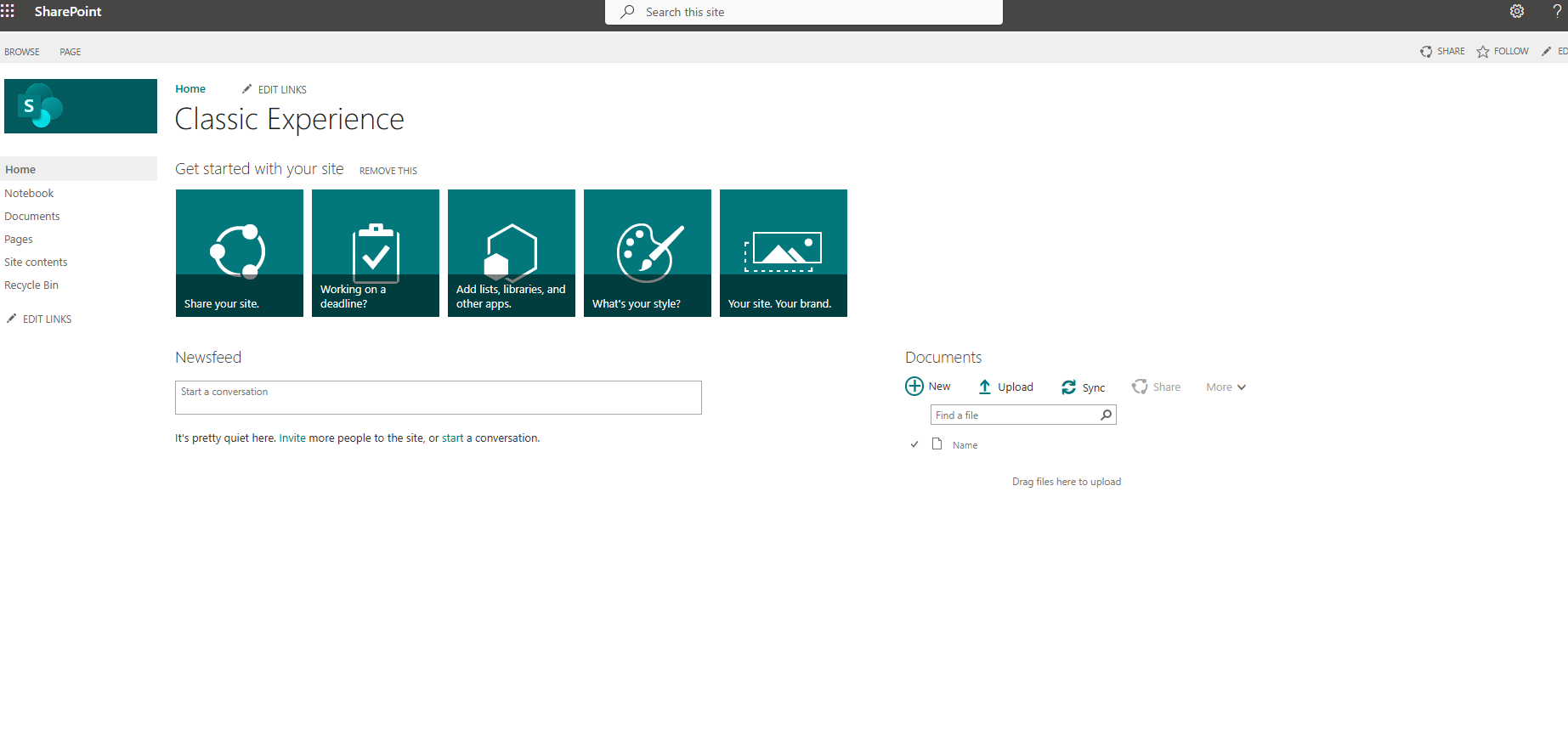
Task: Click the Sync label in Documents
Action: 1094,387
